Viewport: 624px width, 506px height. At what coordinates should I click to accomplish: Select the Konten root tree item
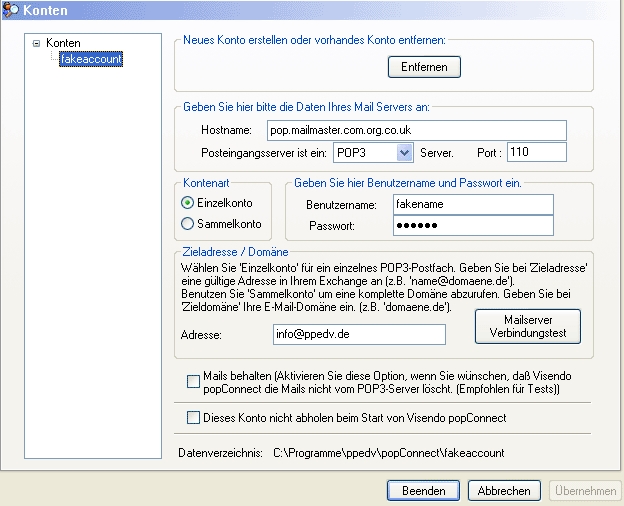(x=63, y=44)
